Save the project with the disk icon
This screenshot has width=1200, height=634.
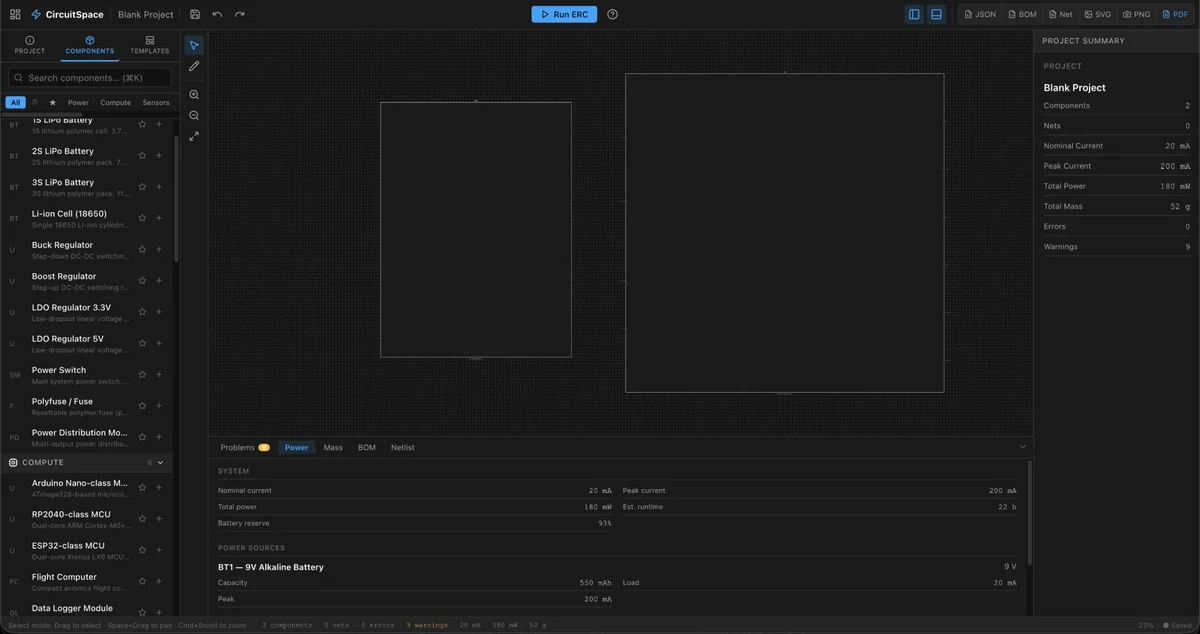coord(195,14)
